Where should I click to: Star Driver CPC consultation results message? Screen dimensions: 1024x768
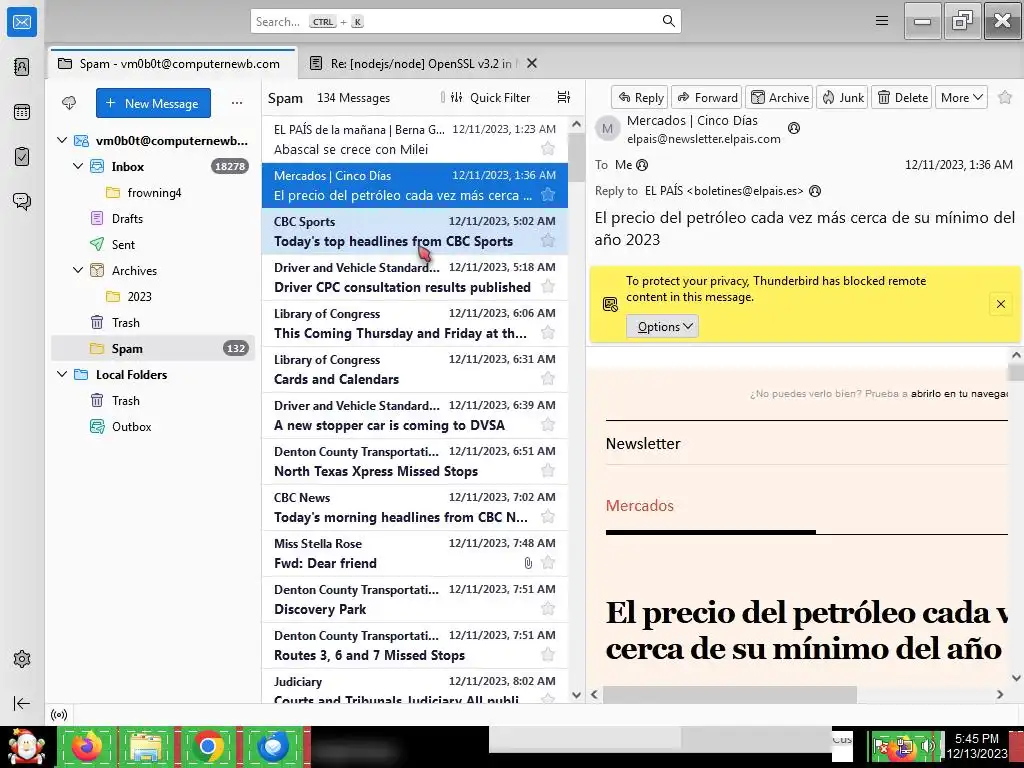[548, 287]
